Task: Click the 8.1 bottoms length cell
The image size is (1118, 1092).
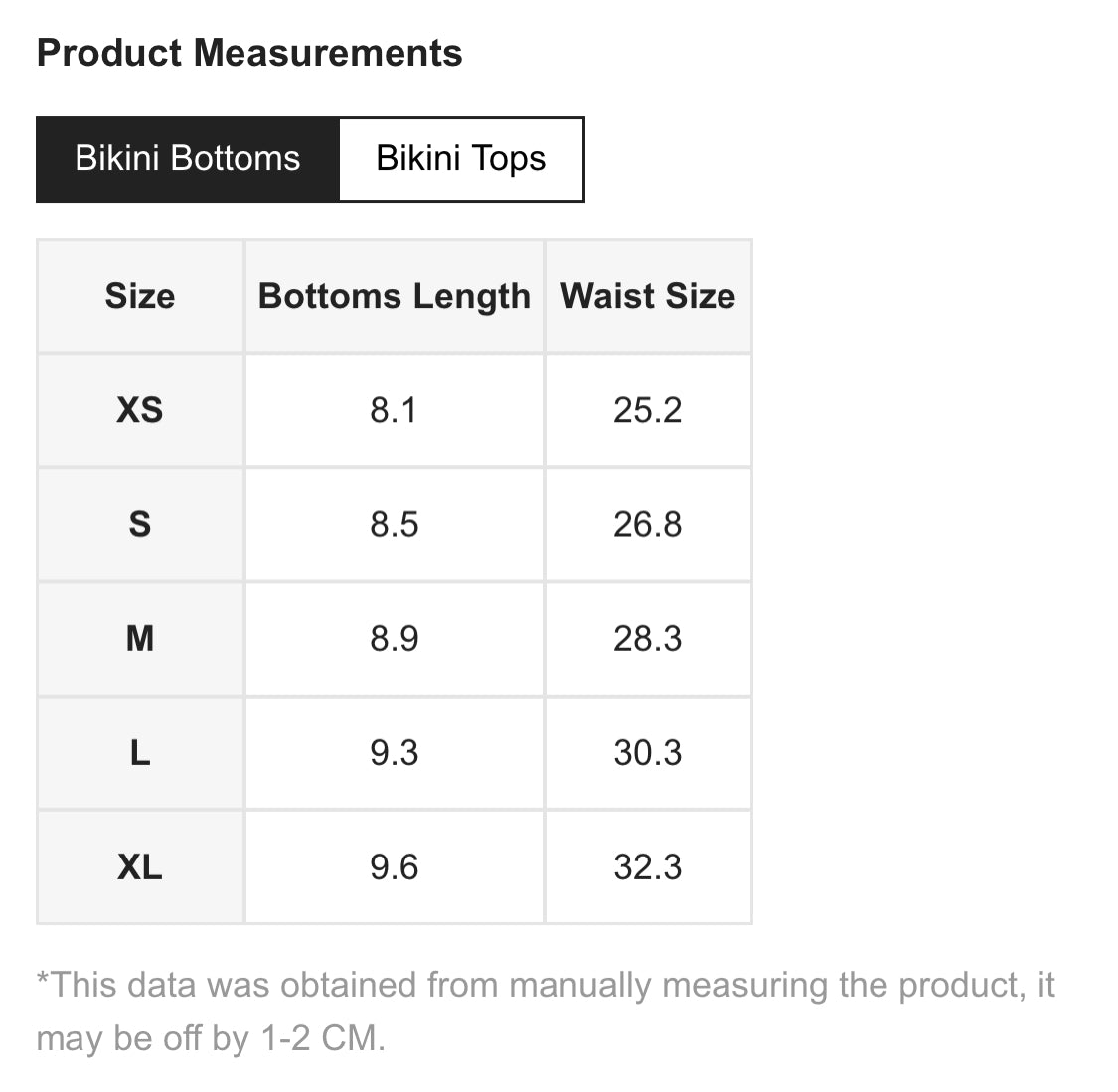Action: pyautogui.click(x=395, y=410)
